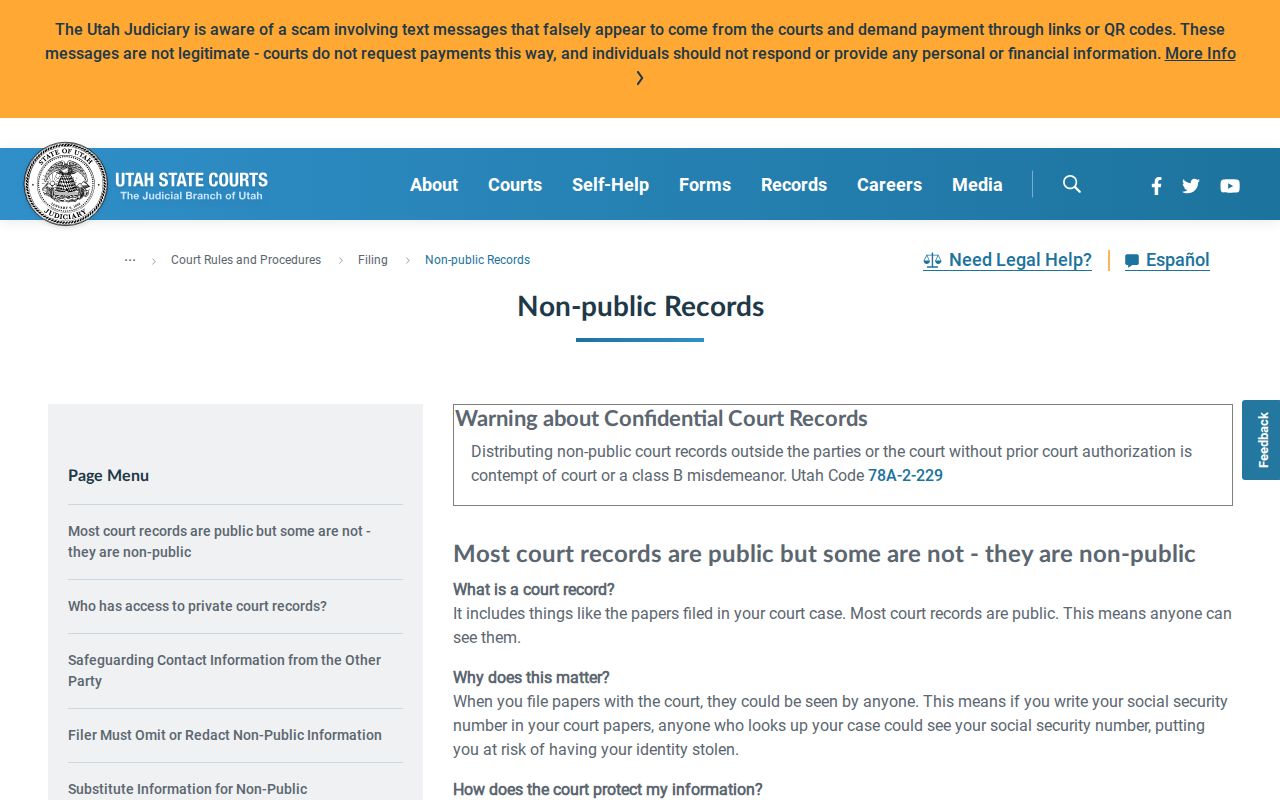
Task: Click the speech bubble icon beside Español
Action: pos(1132,261)
